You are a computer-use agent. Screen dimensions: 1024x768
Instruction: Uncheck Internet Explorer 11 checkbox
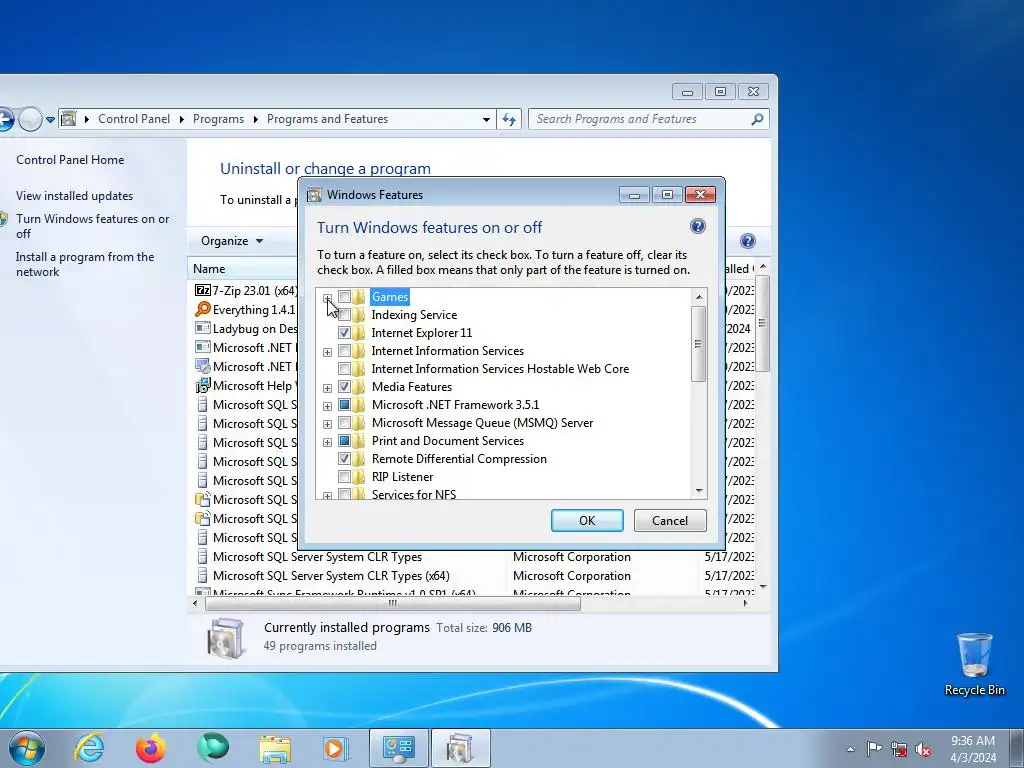click(x=344, y=332)
